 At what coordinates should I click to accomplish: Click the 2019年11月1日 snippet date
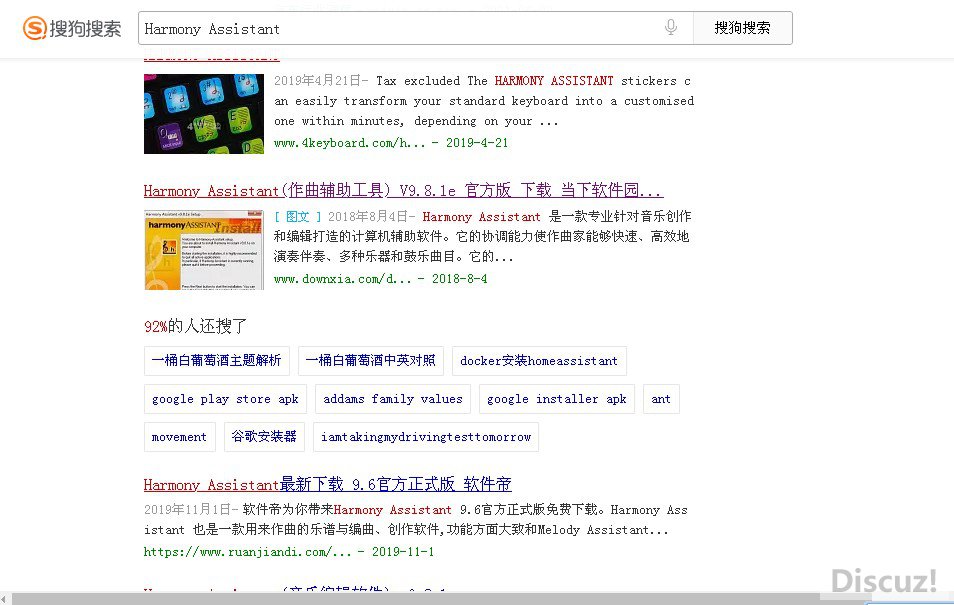pyautogui.click(x=187, y=509)
